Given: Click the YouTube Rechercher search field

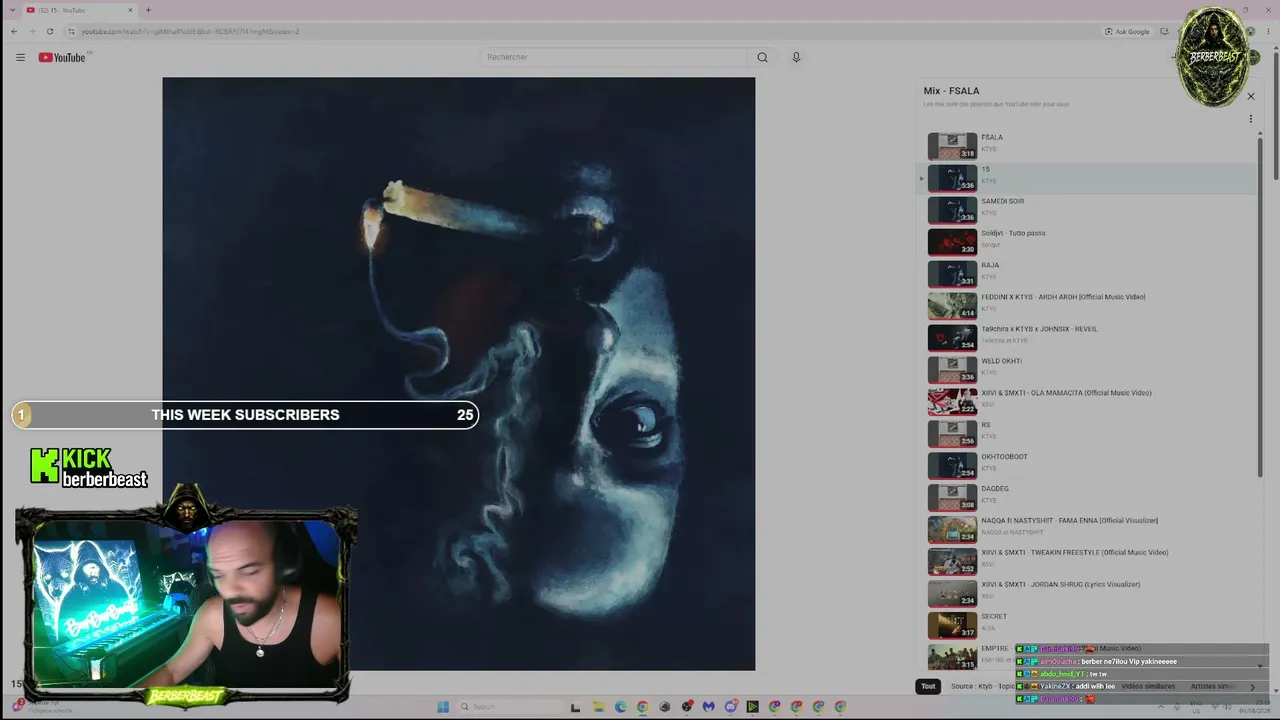Looking at the screenshot, I should 612,57.
